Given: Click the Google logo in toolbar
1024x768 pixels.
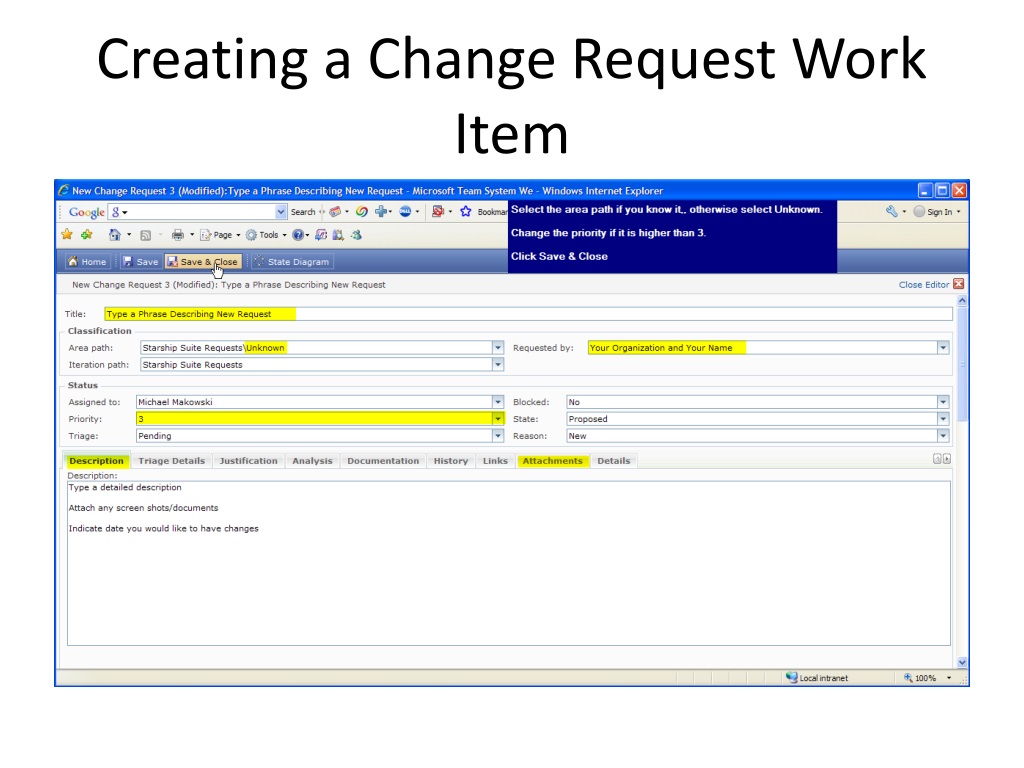Looking at the screenshot, I should coord(86,212).
